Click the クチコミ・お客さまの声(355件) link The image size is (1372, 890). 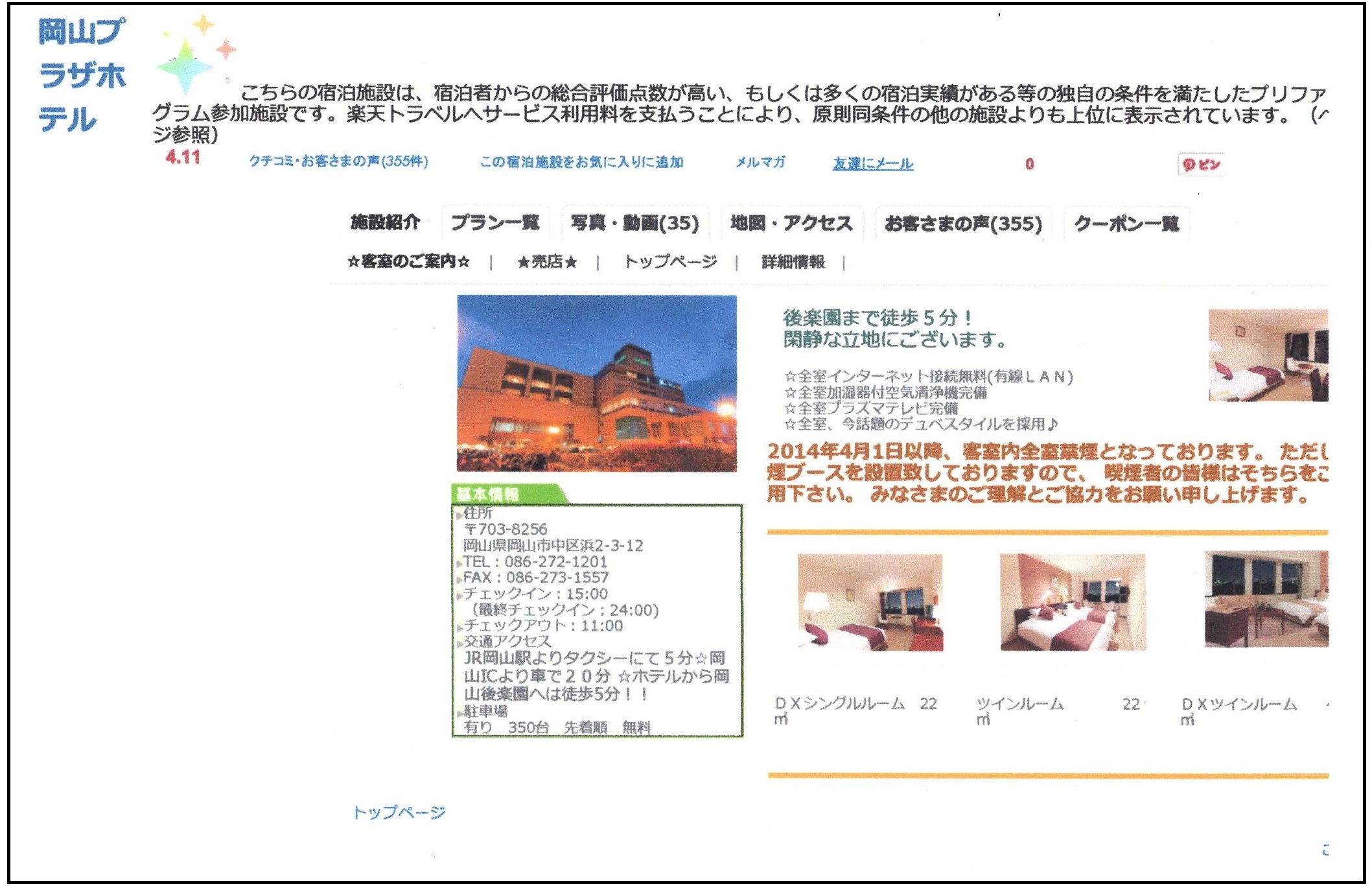tap(338, 161)
